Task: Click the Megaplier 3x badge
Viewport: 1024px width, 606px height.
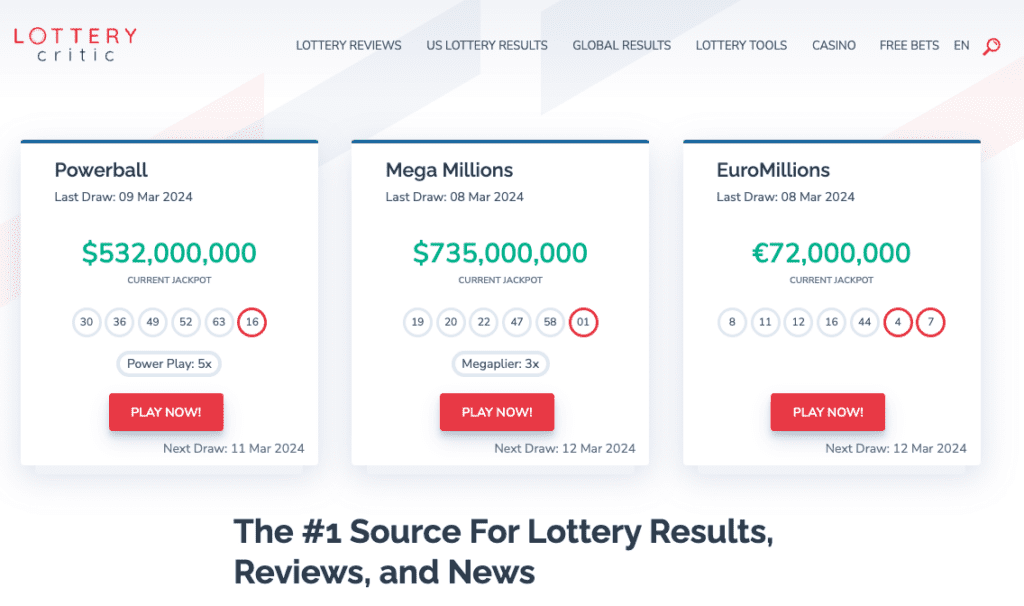Action: click(x=500, y=364)
